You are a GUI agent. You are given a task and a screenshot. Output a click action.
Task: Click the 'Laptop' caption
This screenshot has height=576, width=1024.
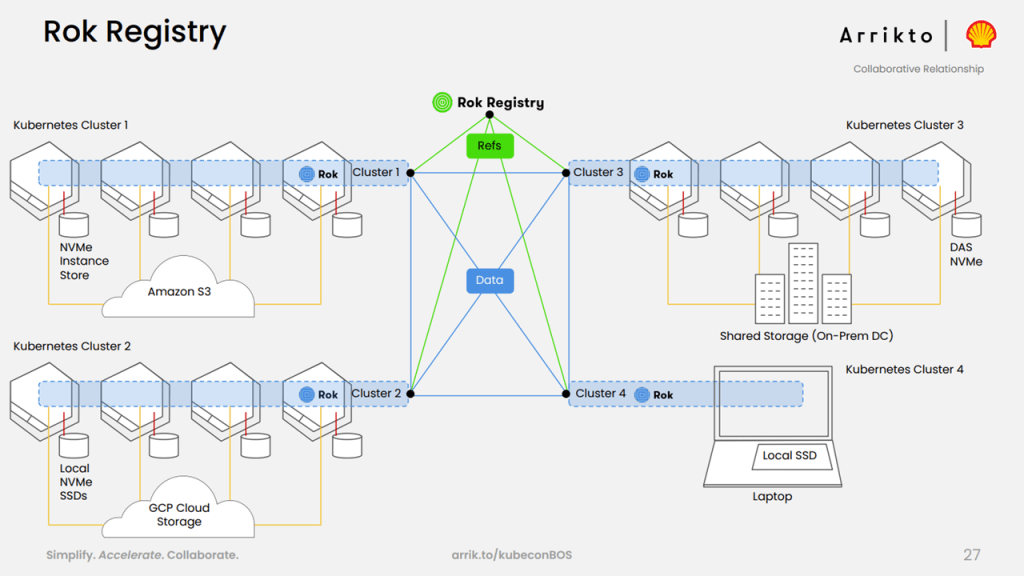coord(772,496)
